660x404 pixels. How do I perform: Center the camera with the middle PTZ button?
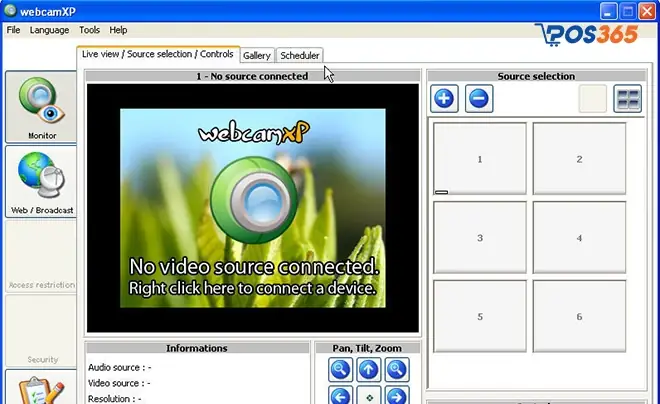pos(368,396)
